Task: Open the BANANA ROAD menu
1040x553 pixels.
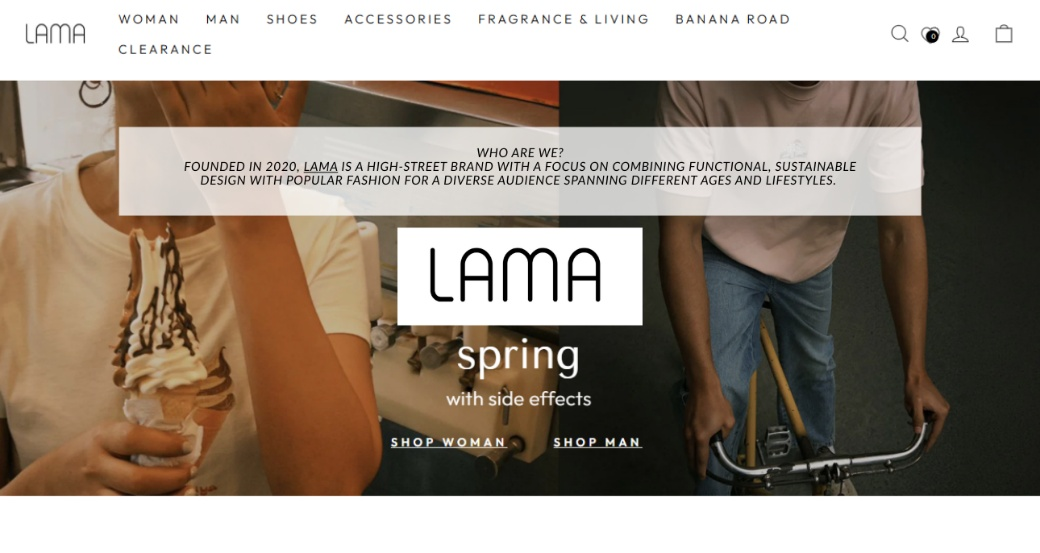Action: tap(733, 19)
